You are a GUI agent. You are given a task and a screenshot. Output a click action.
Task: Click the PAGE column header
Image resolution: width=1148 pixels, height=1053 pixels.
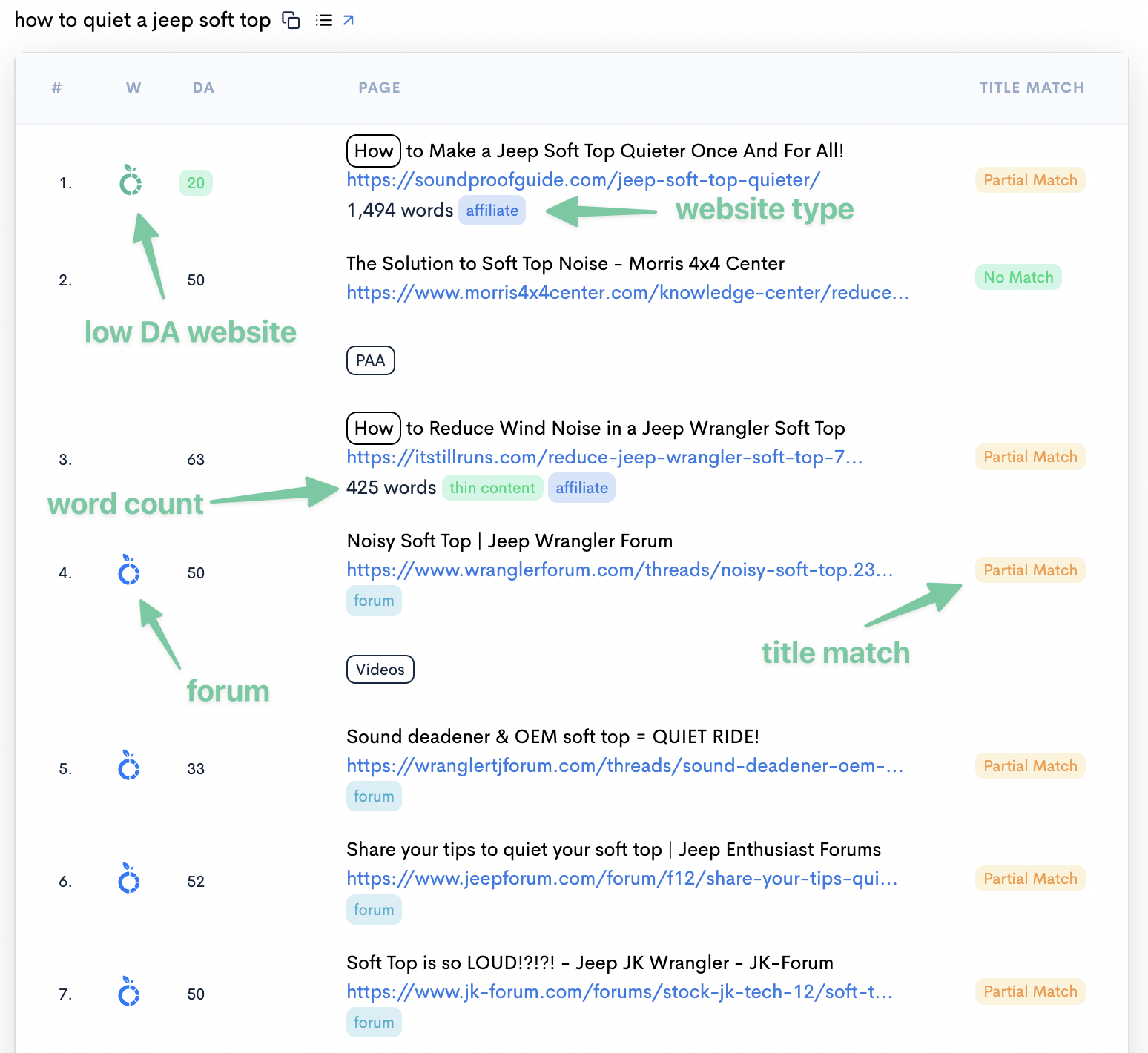click(380, 88)
